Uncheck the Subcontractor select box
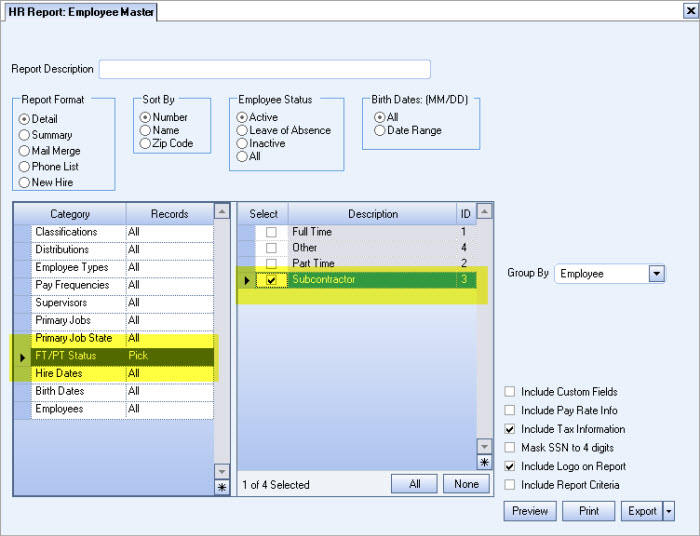 point(271,280)
